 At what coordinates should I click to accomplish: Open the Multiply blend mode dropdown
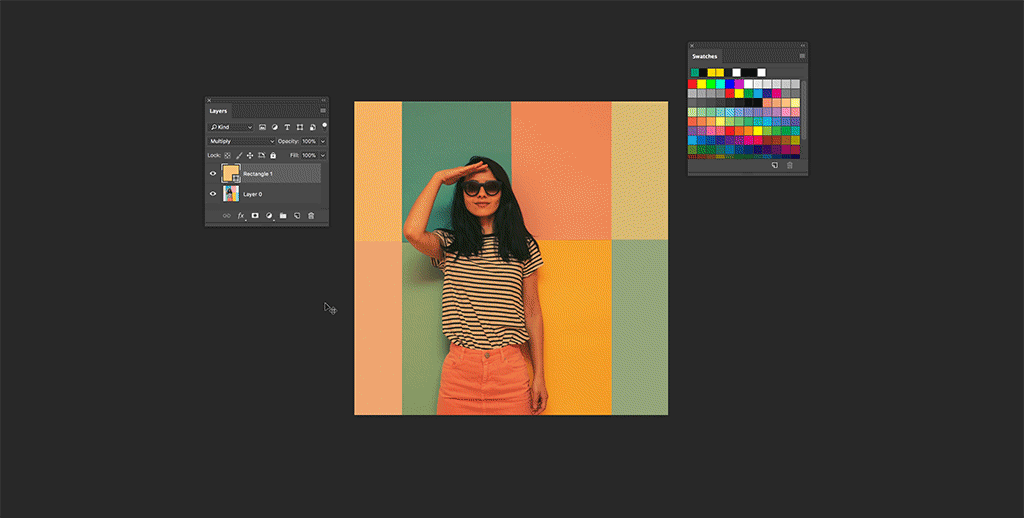click(241, 142)
